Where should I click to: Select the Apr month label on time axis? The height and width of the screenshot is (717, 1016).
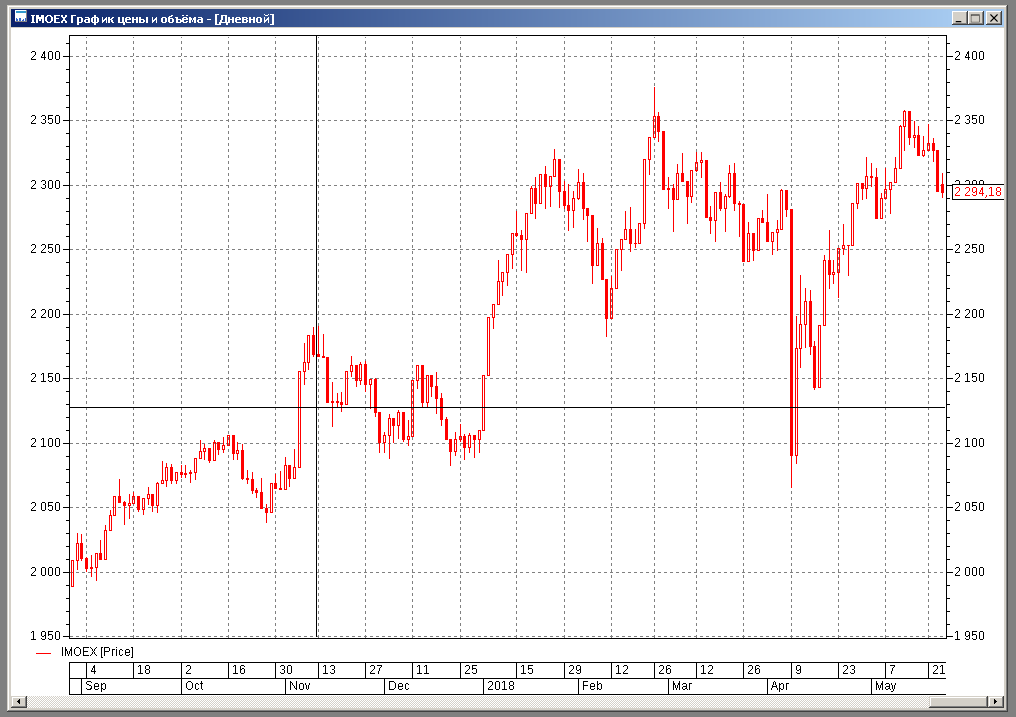pyautogui.click(x=779, y=686)
